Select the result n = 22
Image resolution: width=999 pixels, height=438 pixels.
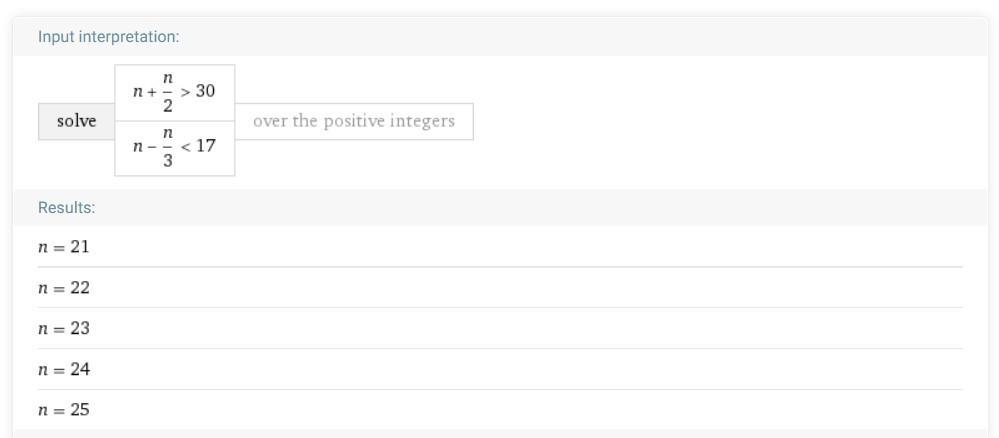tap(64, 288)
